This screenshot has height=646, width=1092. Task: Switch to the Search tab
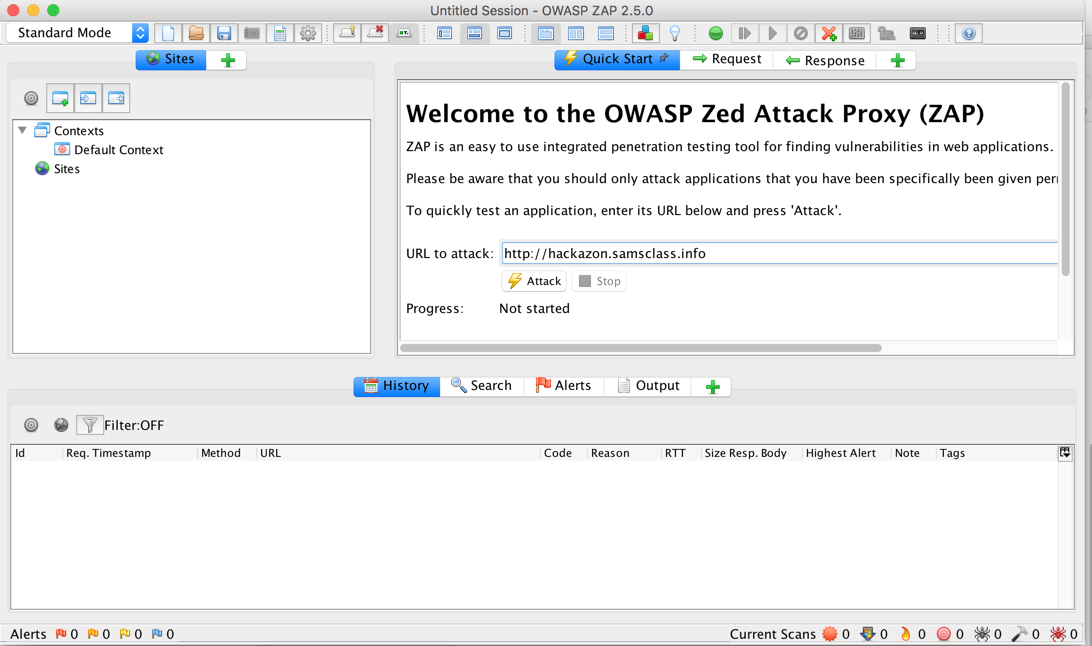(x=481, y=386)
